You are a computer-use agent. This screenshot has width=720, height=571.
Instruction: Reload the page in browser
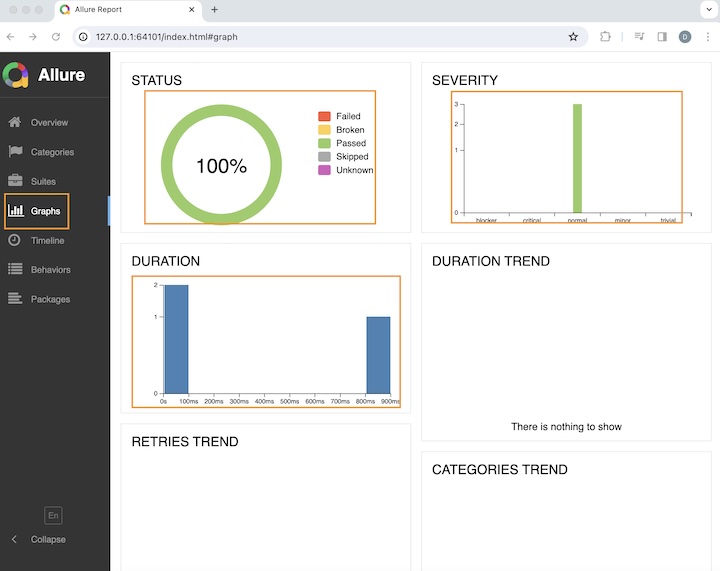click(x=56, y=37)
